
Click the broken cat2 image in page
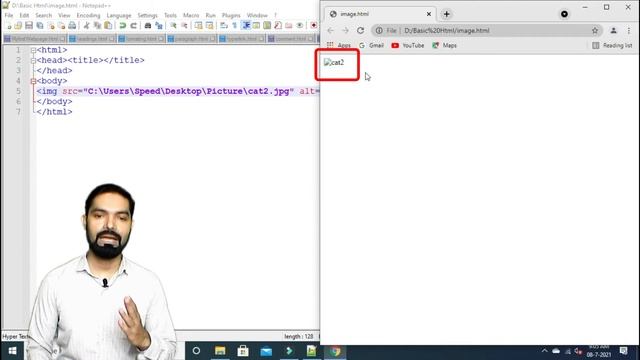click(334, 62)
